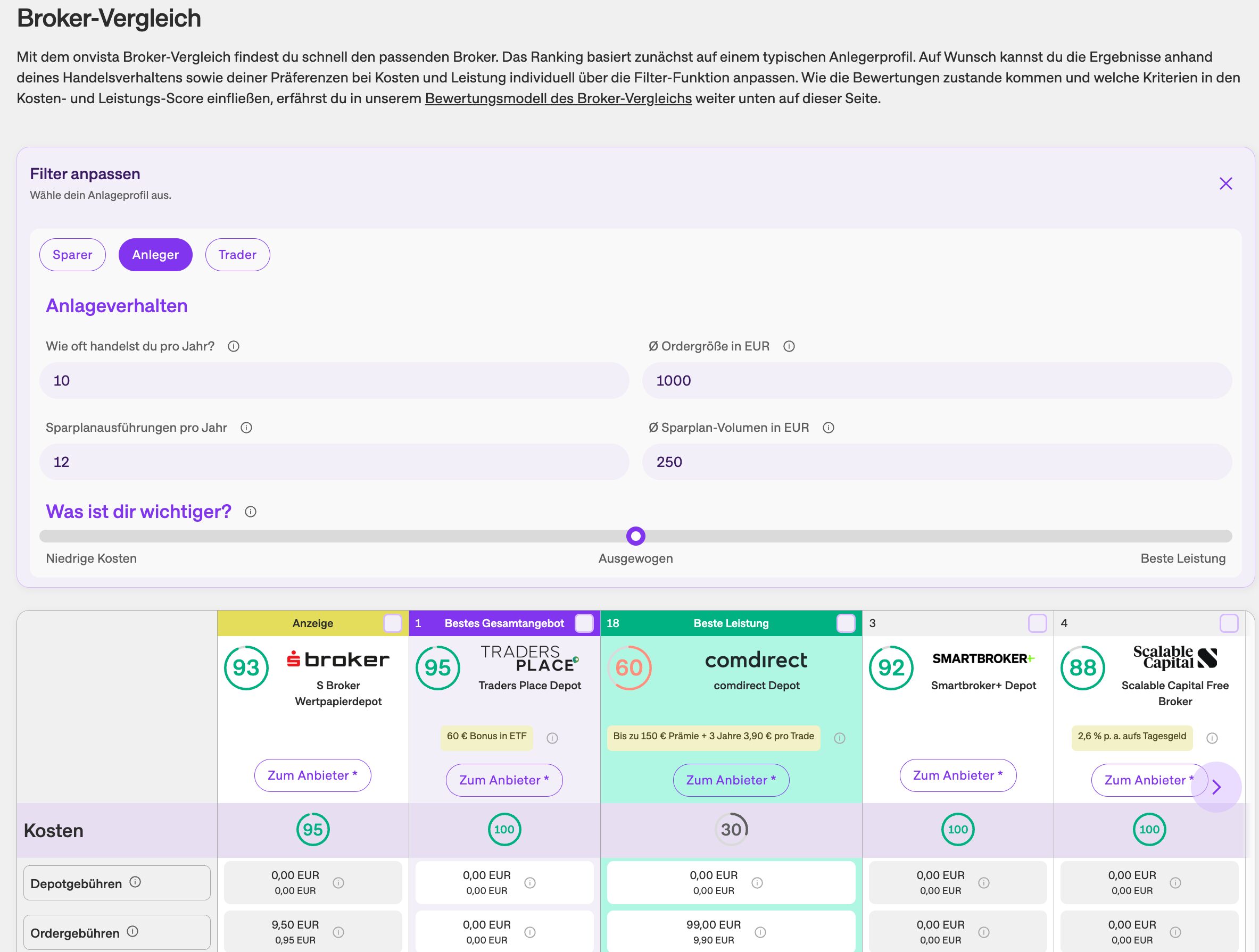The height and width of the screenshot is (952, 1259).
Task: Show info for Traders Place 60 € Bonus
Action: (x=552, y=738)
